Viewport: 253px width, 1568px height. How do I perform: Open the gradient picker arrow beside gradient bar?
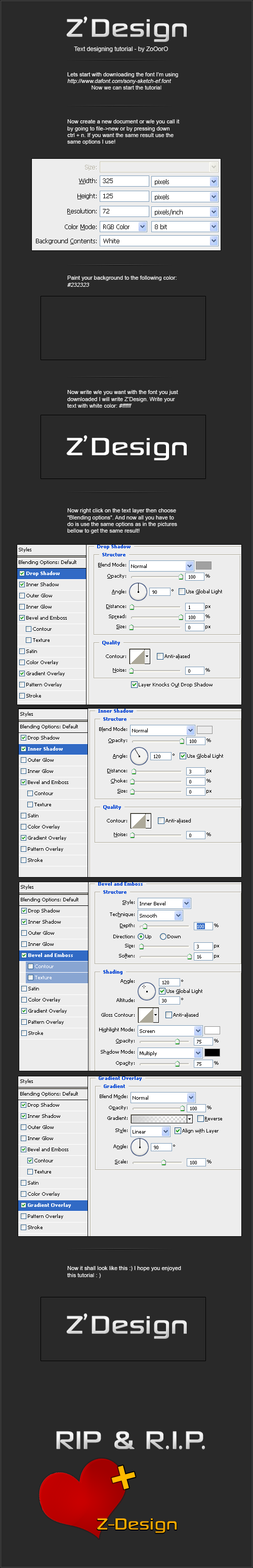190,1119
